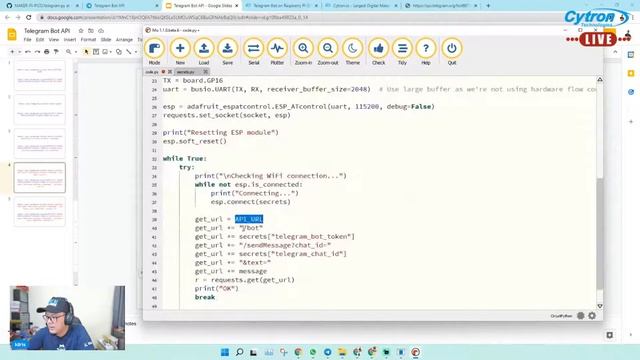Image resolution: width=640 pixels, height=360 pixels.
Task: Open the Windows Start menu
Action: tap(225, 352)
